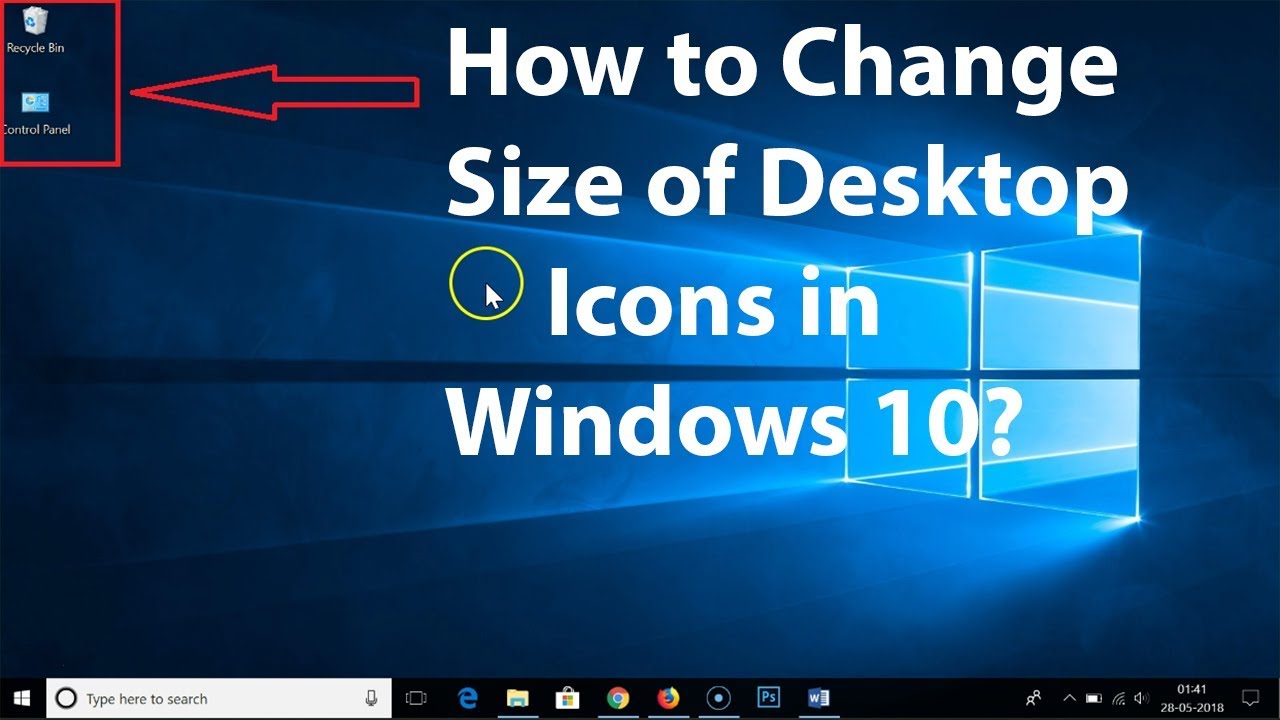Open Task View from the taskbar

416,698
